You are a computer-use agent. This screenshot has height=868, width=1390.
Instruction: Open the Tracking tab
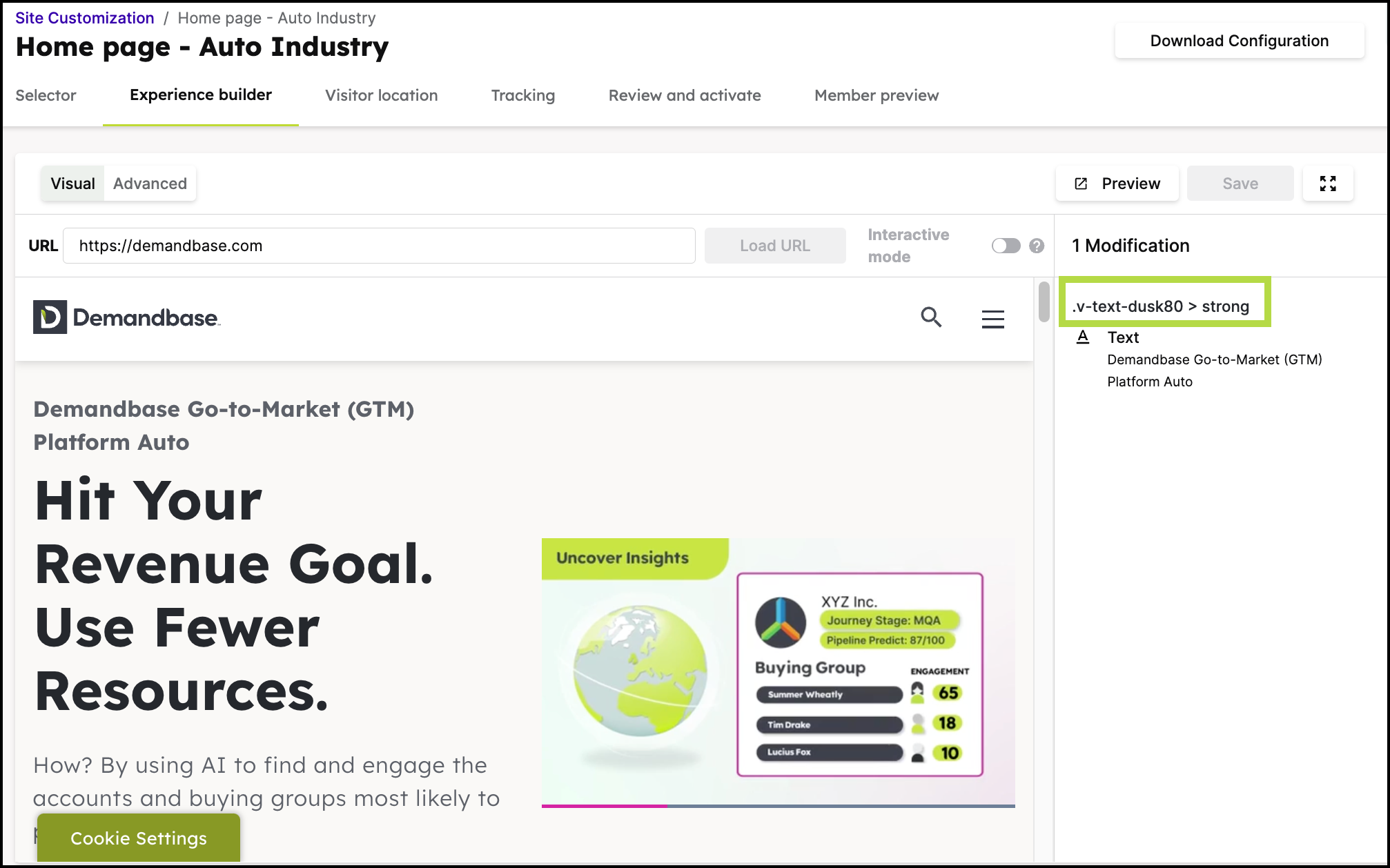[523, 95]
